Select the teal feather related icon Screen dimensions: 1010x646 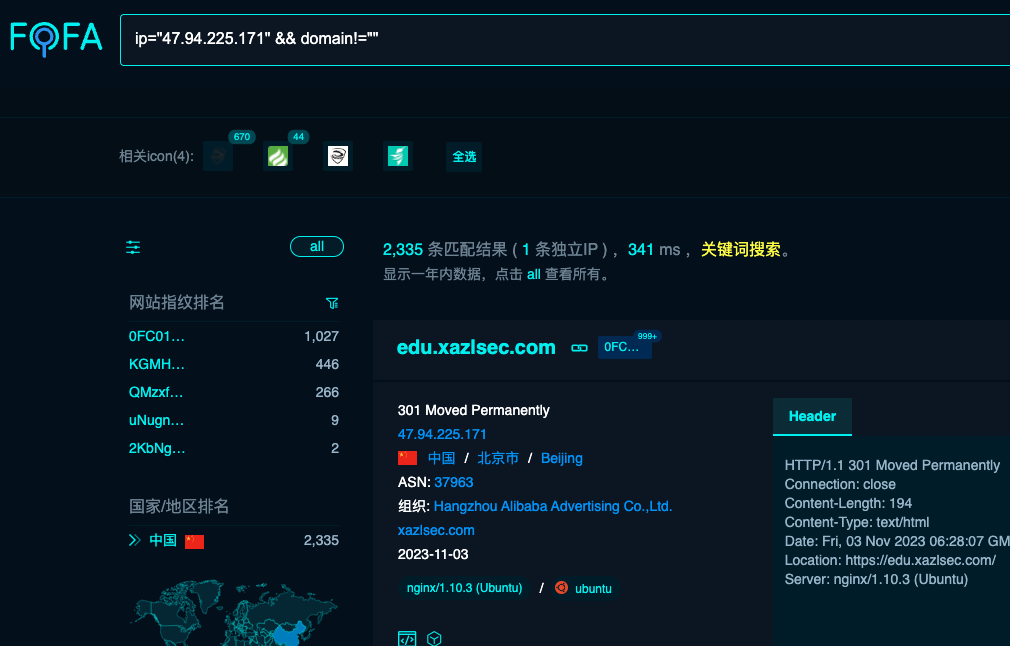(x=397, y=156)
